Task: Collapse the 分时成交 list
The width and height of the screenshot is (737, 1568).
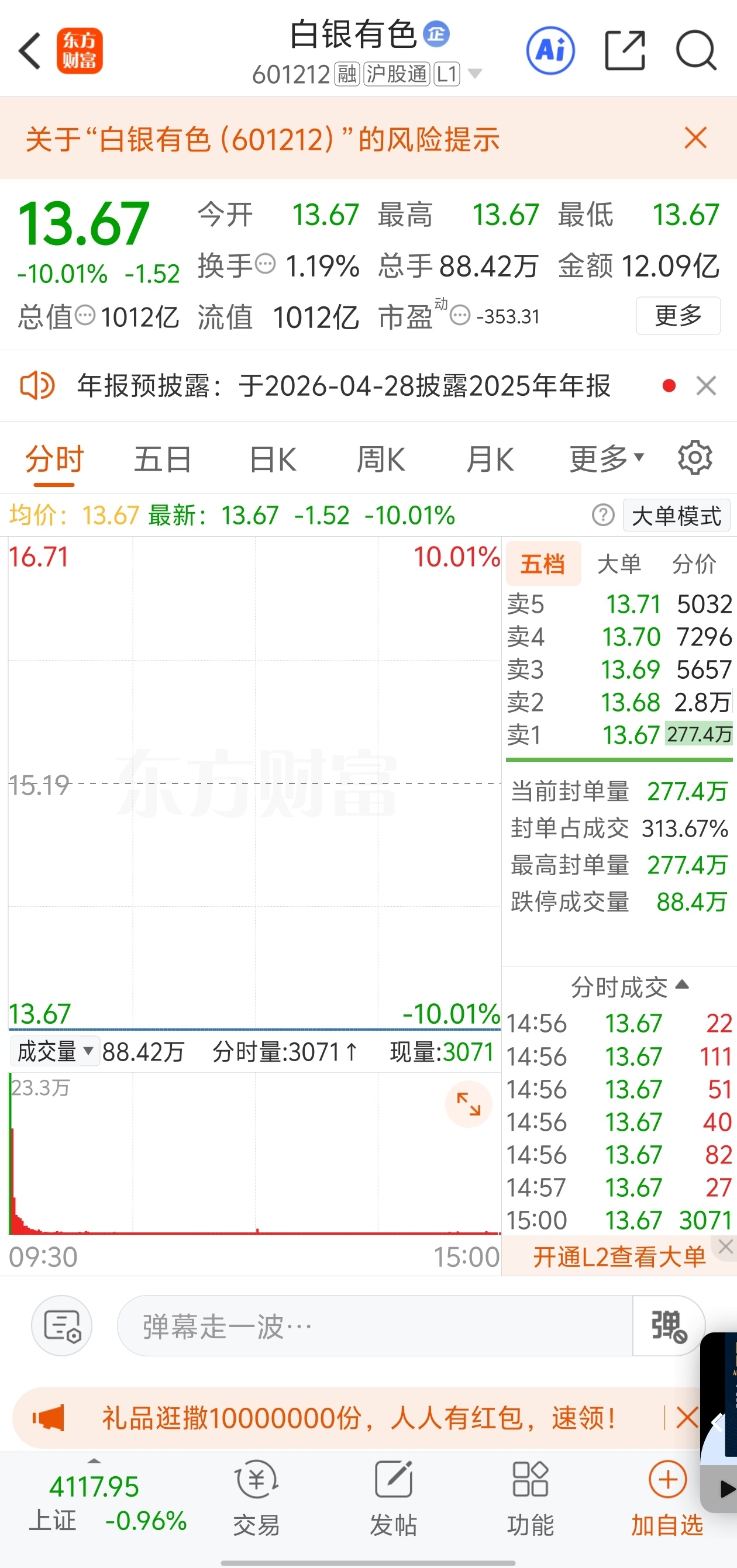Action: (x=629, y=987)
